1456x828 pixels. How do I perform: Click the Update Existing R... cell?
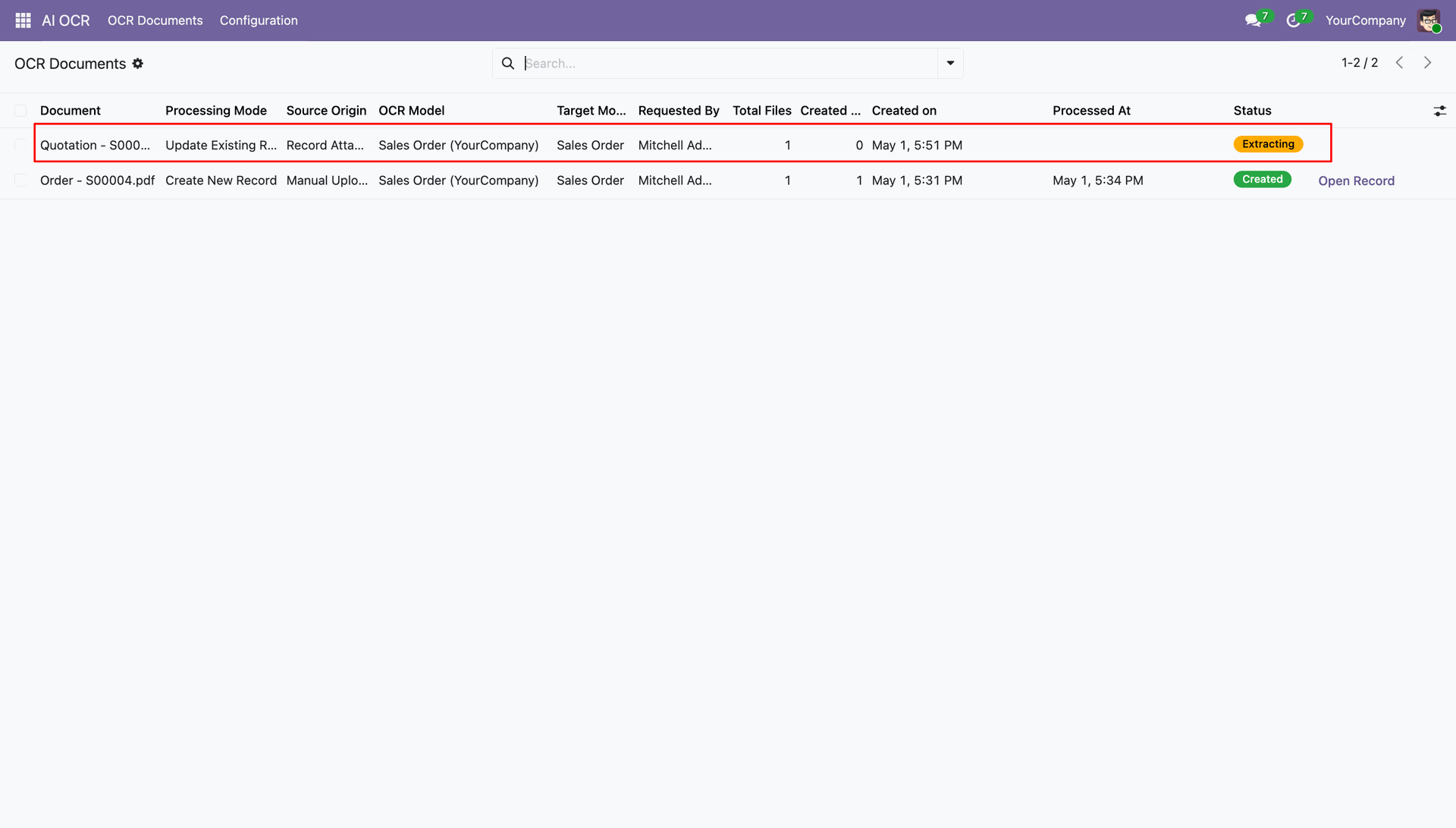pos(221,145)
